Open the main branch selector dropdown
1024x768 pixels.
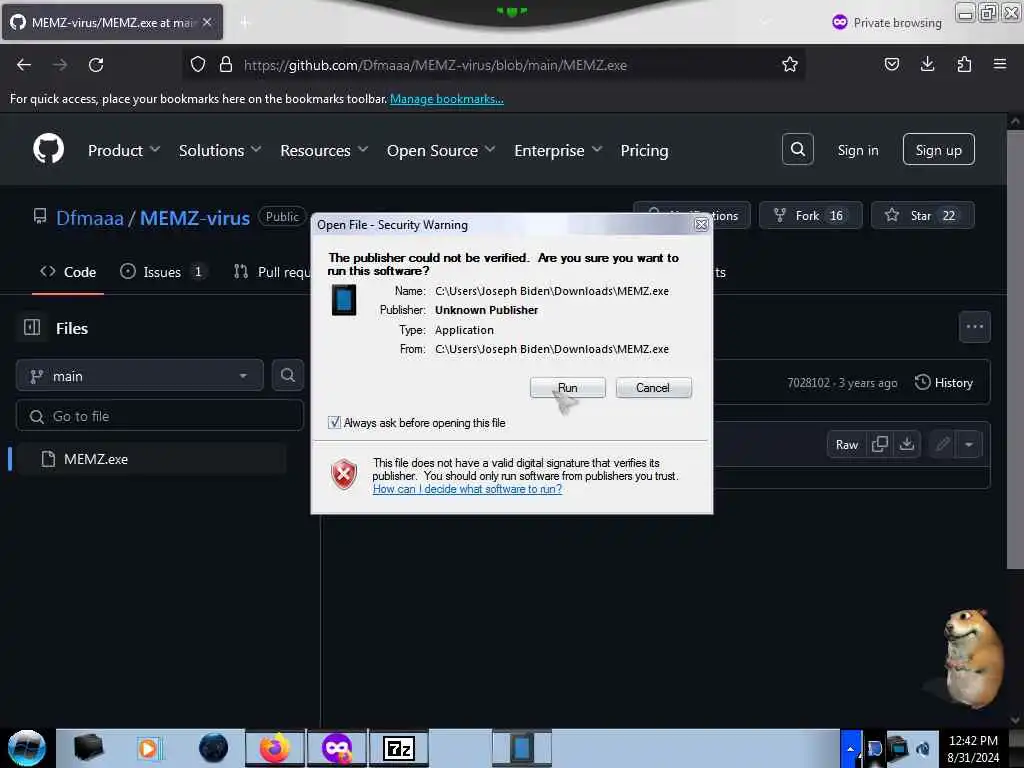pos(139,376)
